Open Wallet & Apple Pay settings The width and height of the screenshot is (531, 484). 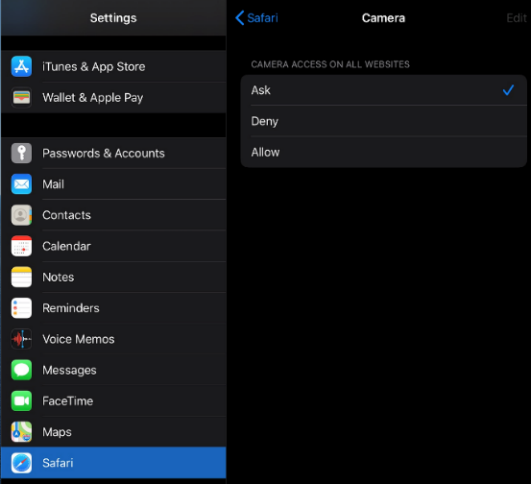pos(113,98)
